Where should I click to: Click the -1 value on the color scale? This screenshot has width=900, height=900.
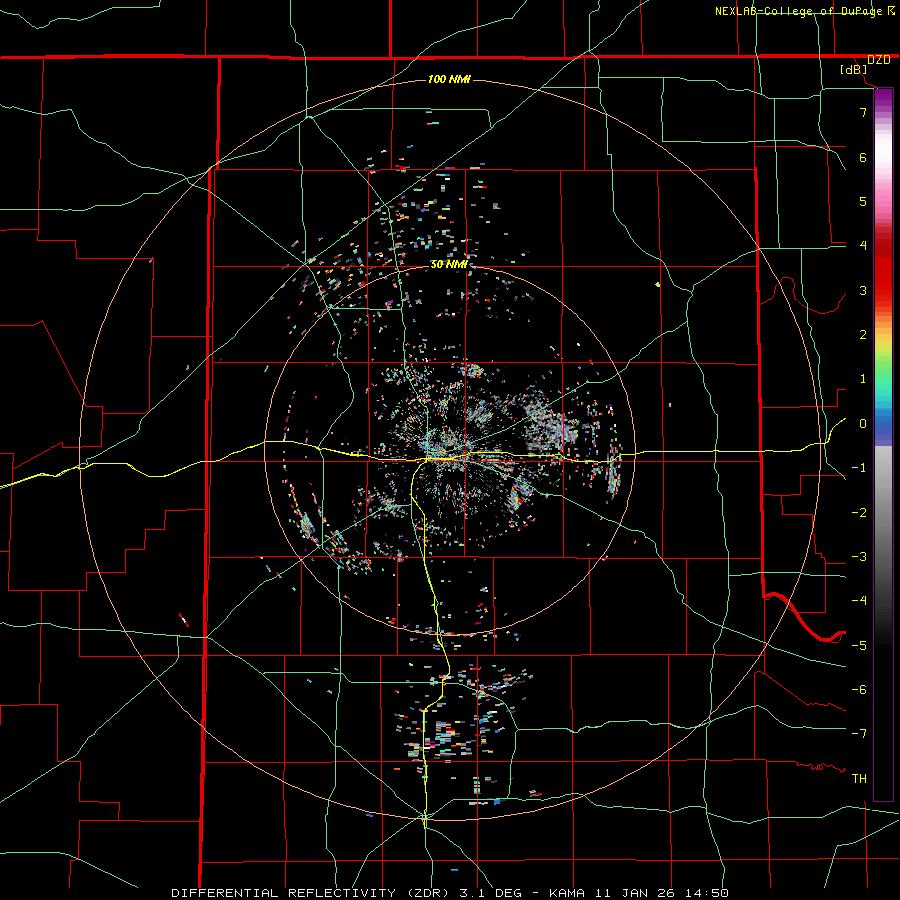[x=859, y=468]
